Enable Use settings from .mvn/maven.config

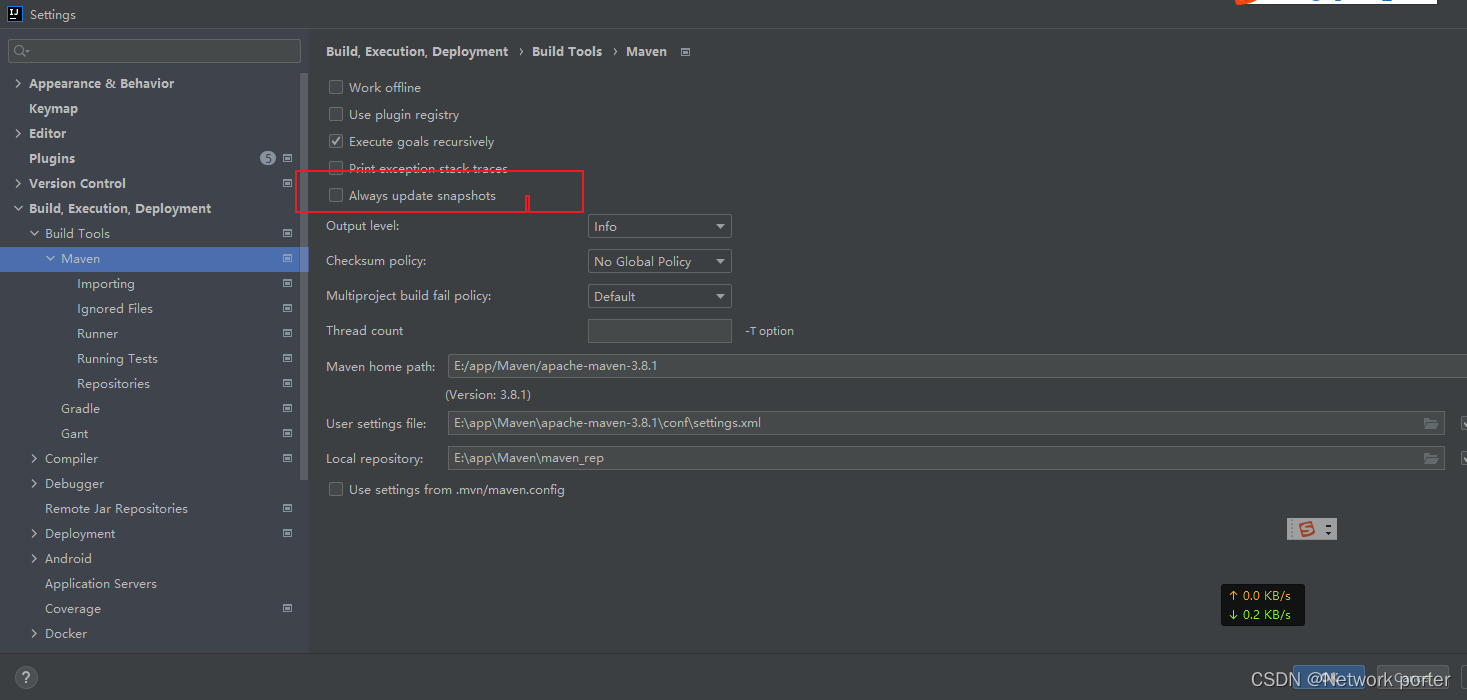336,489
